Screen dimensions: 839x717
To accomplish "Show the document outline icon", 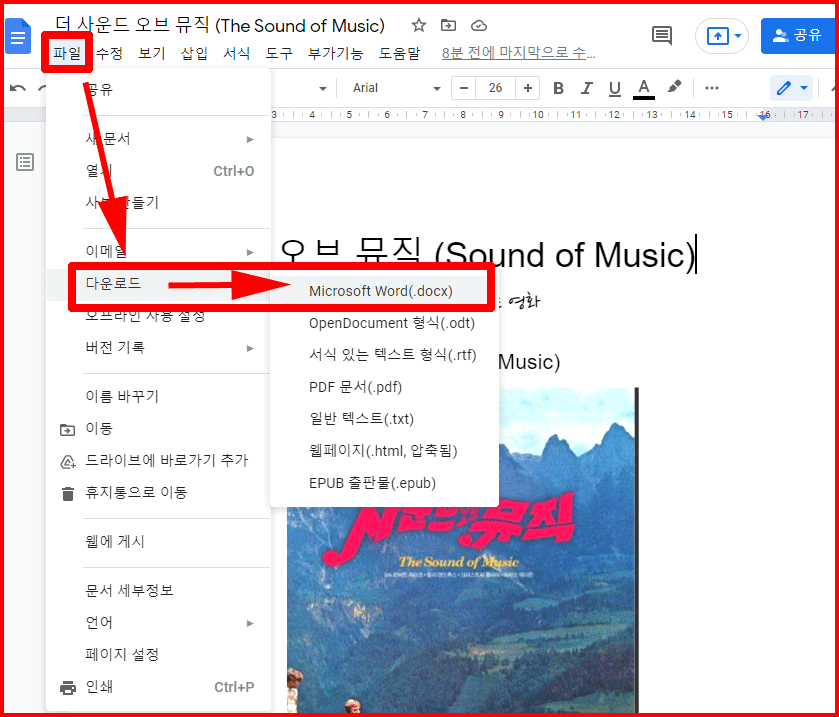I will [x=25, y=162].
